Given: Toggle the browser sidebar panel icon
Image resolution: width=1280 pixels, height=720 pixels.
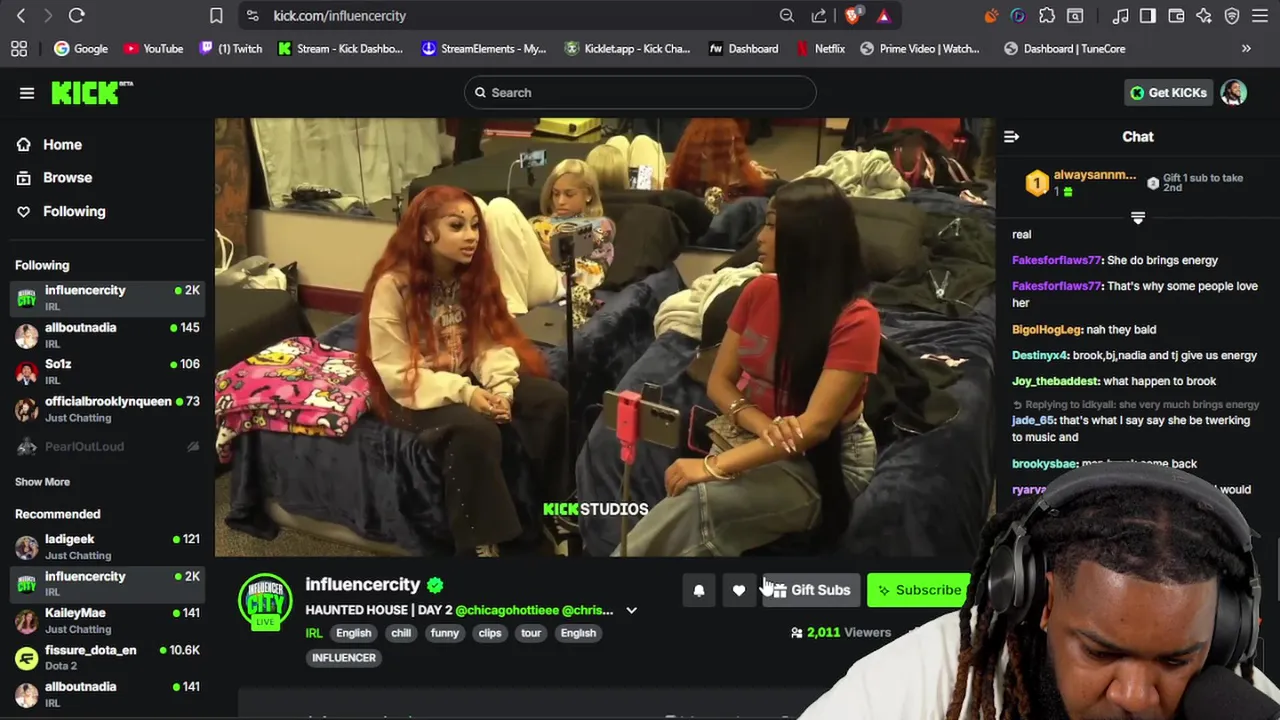Looking at the screenshot, I should (1148, 16).
